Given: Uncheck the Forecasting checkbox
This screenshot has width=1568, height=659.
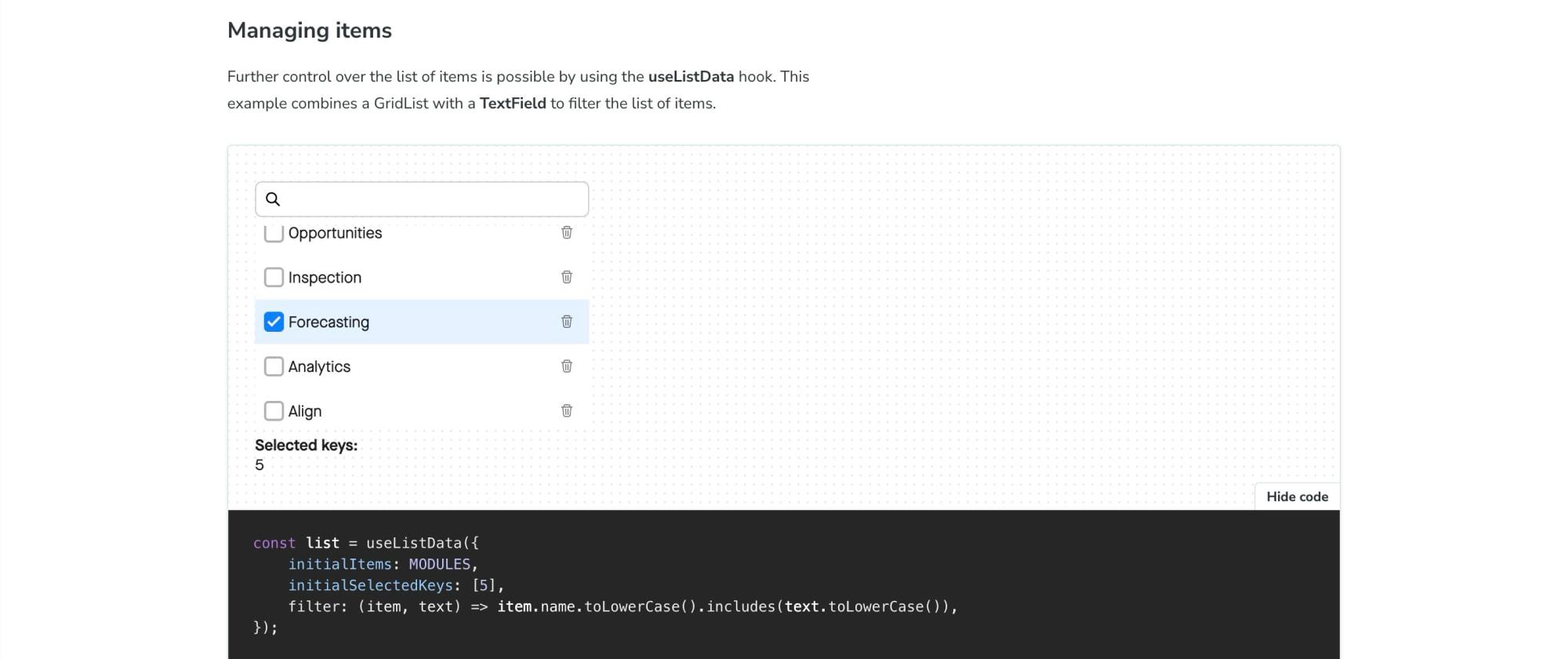Looking at the screenshot, I should coord(274,322).
